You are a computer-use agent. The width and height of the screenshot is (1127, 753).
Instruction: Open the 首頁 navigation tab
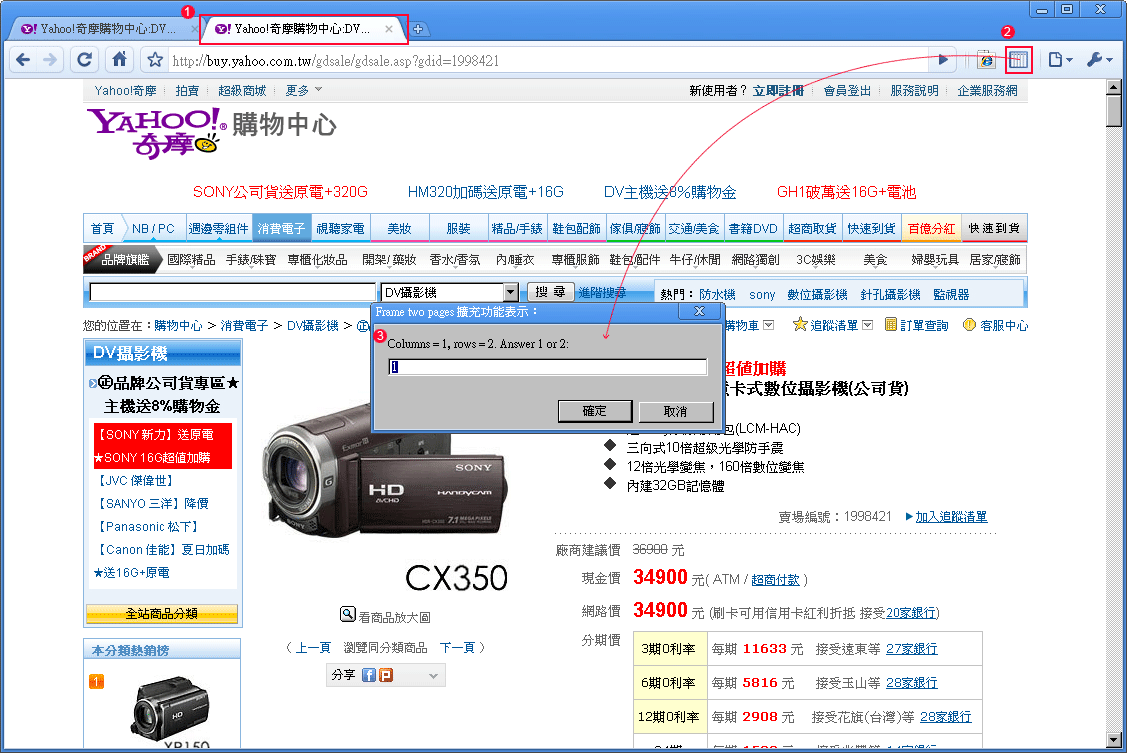point(102,228)
